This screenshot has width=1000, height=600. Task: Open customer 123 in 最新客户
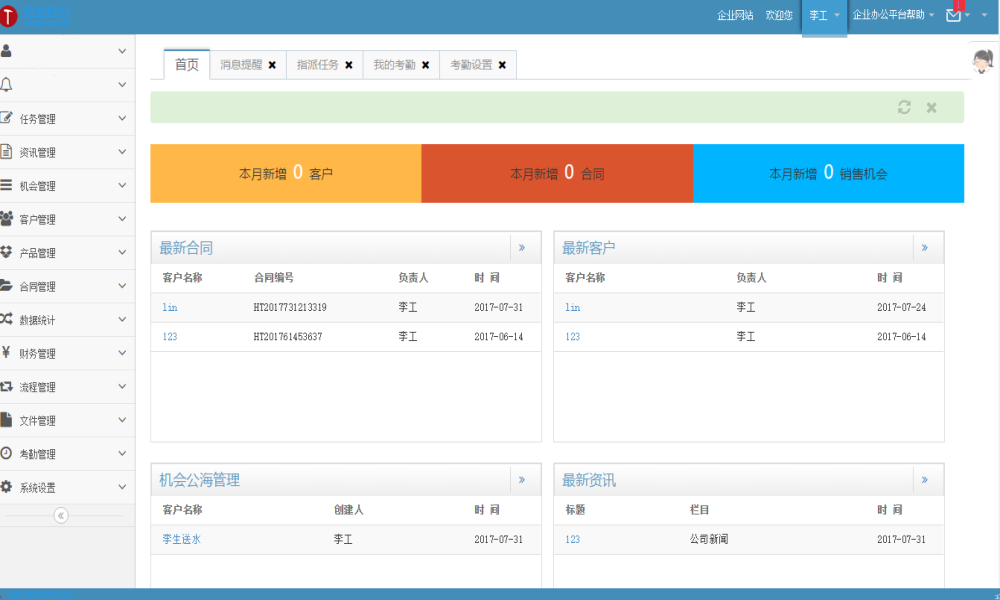[573, 337]
